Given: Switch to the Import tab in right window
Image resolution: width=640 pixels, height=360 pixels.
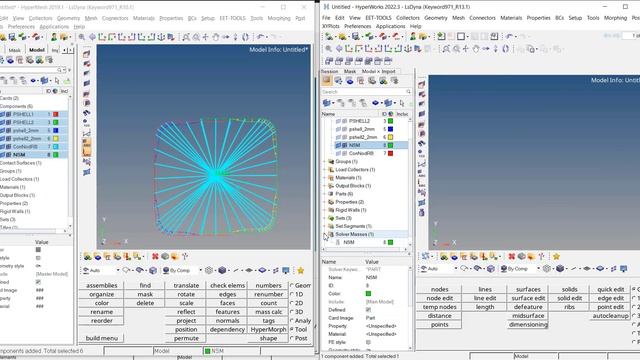Looking at the screenshot, I should 388,71.
